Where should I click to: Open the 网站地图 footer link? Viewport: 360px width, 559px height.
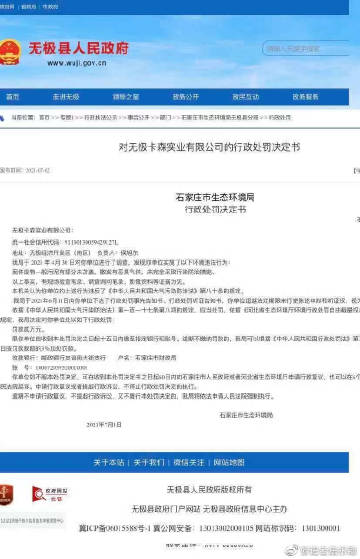(x=229, y=462)
